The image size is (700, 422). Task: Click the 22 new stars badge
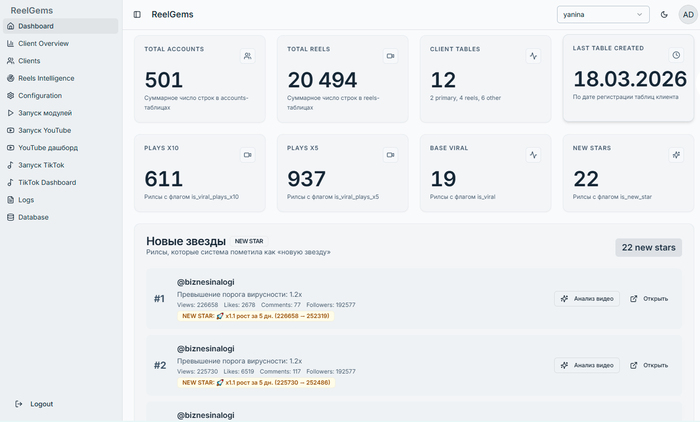click(x=649, y=247)
